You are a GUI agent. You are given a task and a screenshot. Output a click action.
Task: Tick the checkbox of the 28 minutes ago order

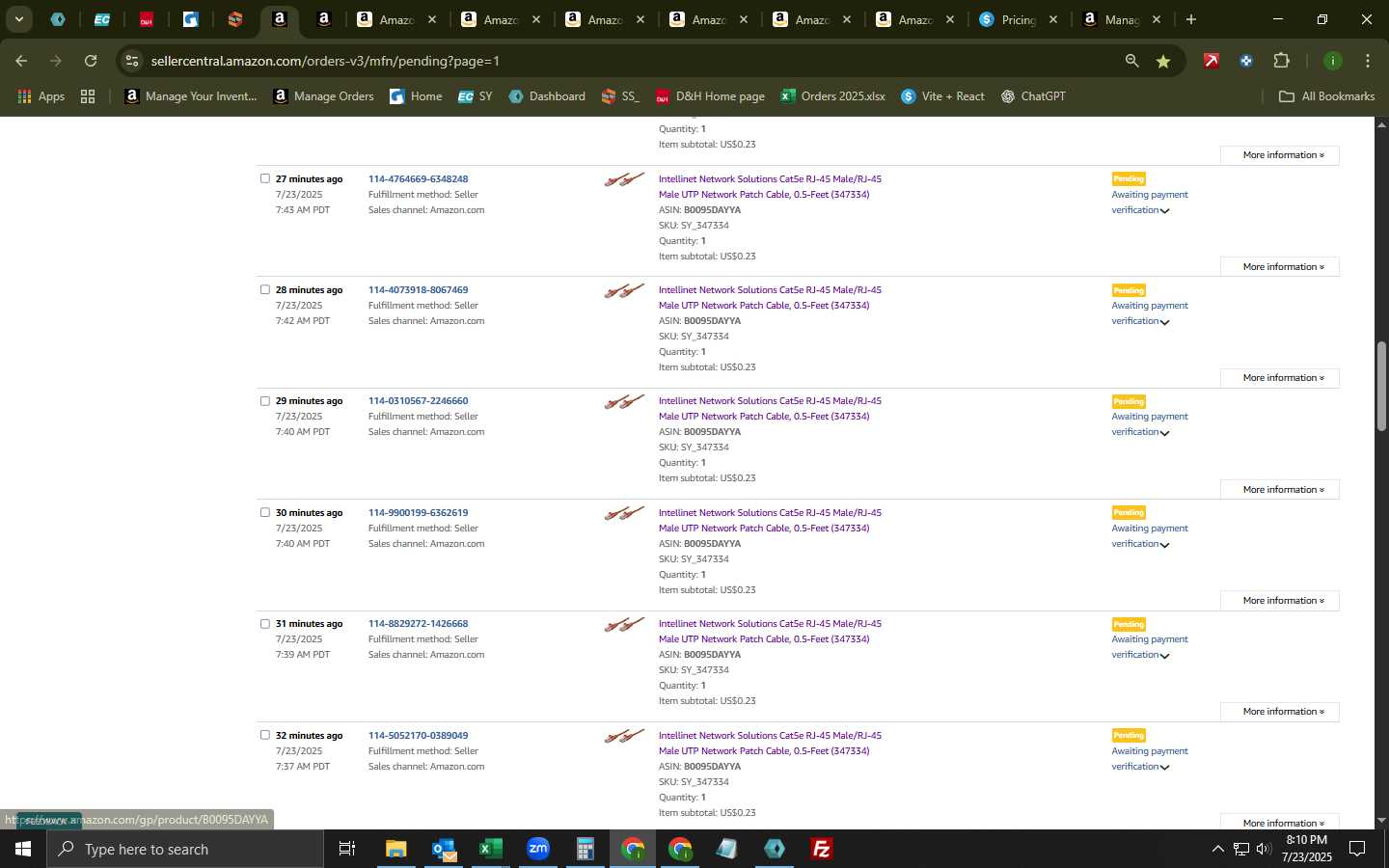[x=265, y=289]
